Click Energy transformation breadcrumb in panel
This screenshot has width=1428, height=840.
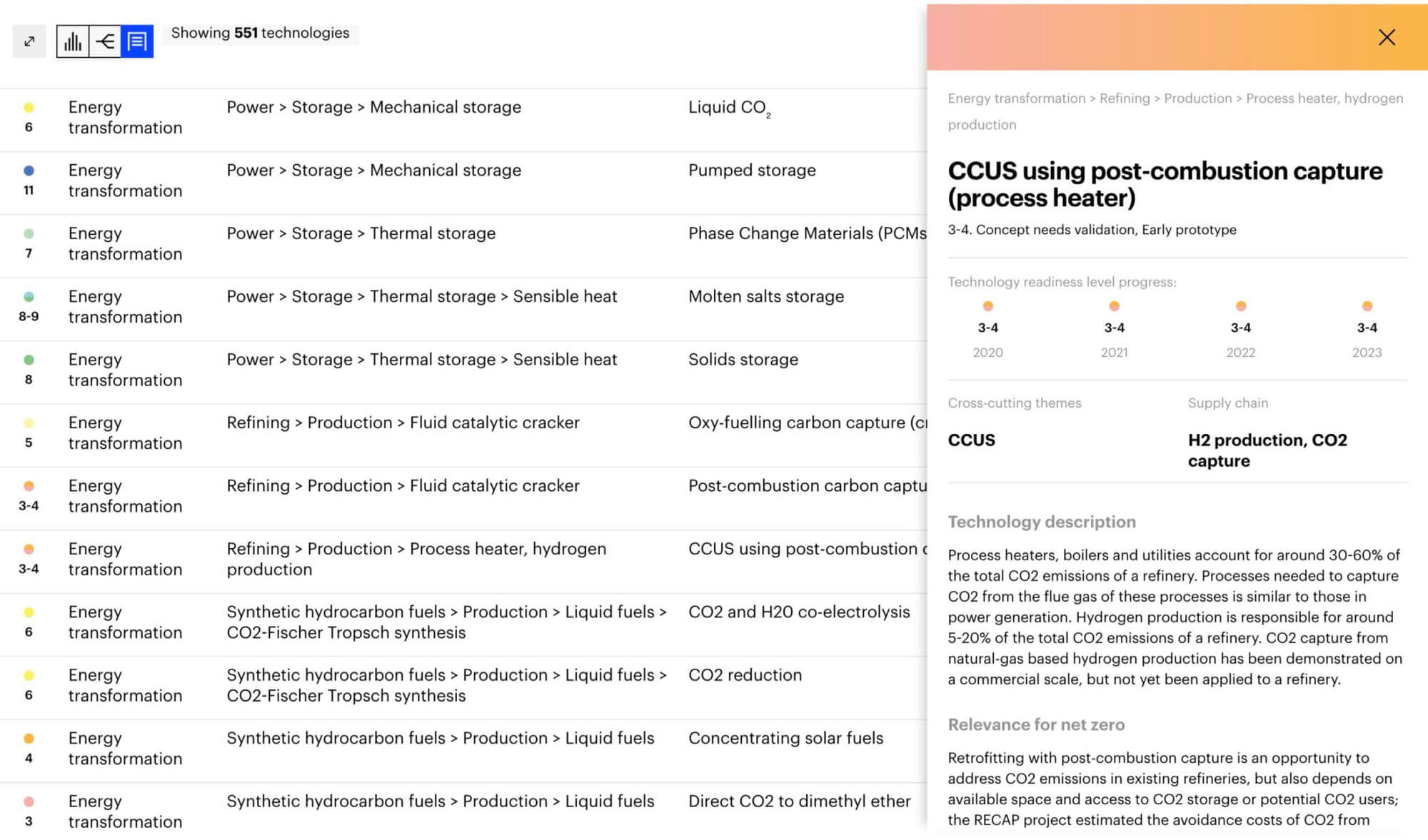point(1016,98)
